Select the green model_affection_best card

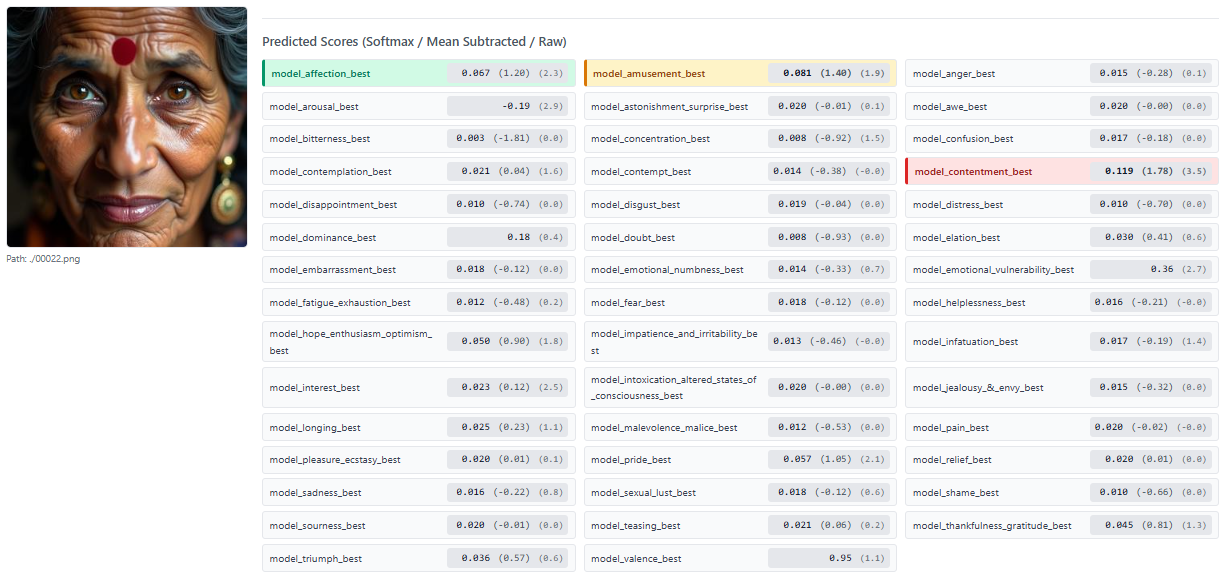(419, 73)
